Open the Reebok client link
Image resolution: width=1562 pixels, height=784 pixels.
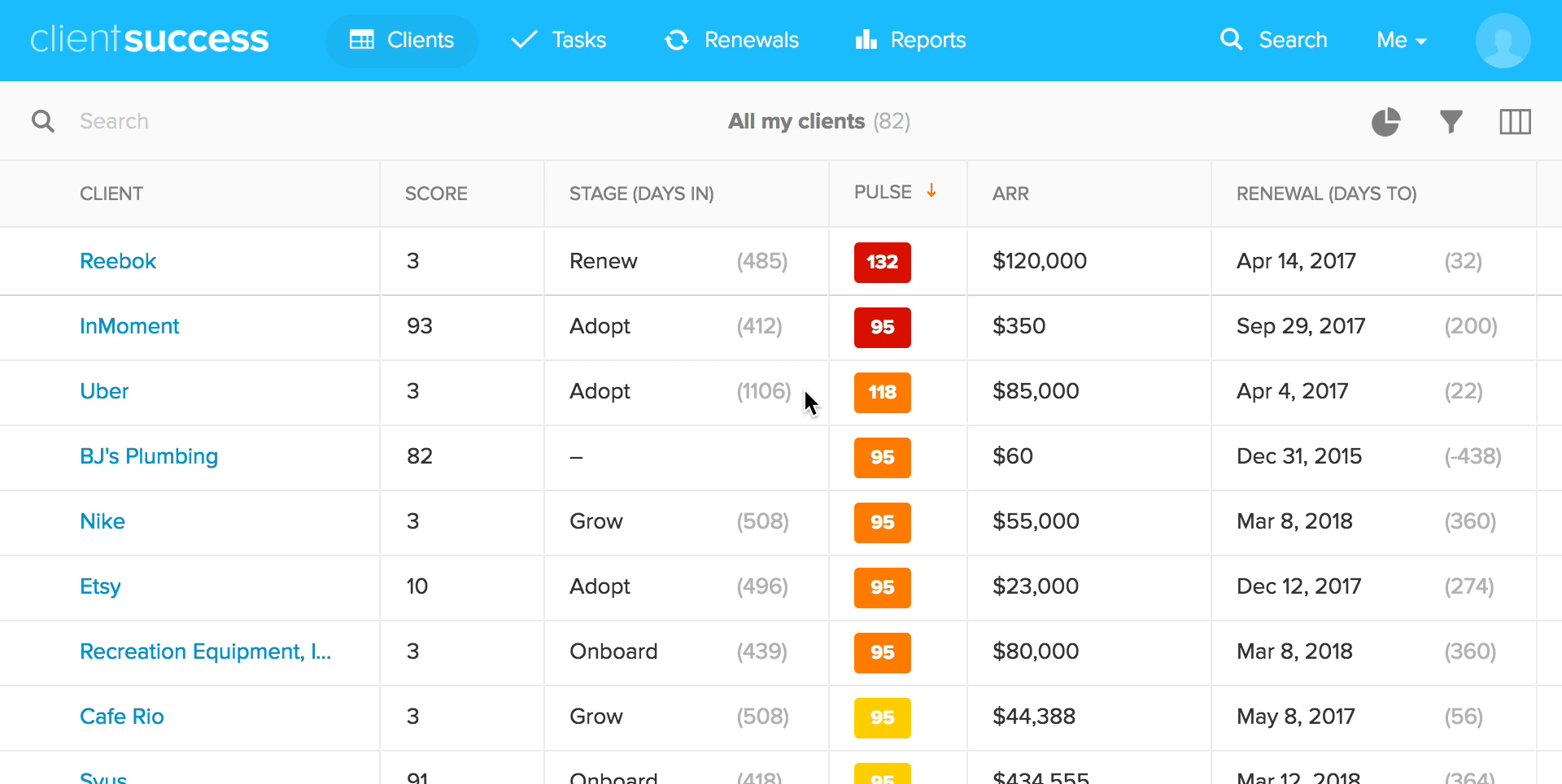pyautogui.click(x=118, y=261)
